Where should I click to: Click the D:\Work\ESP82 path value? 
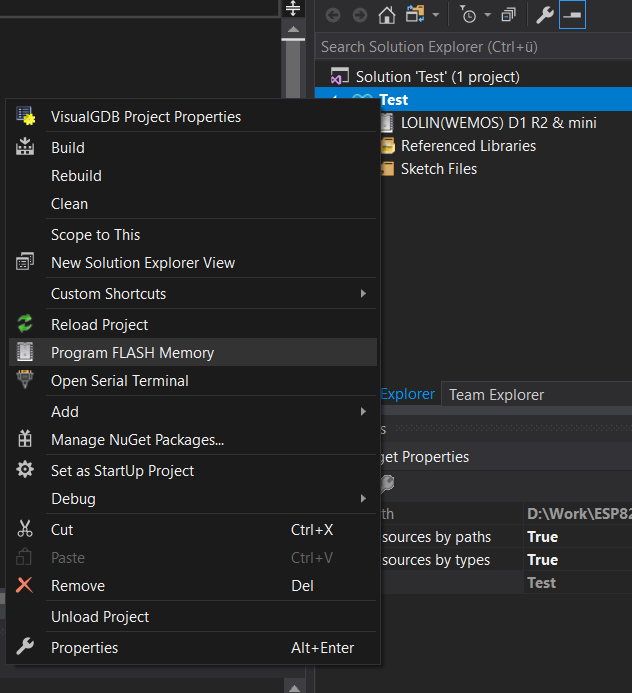[x=579, y=514]
